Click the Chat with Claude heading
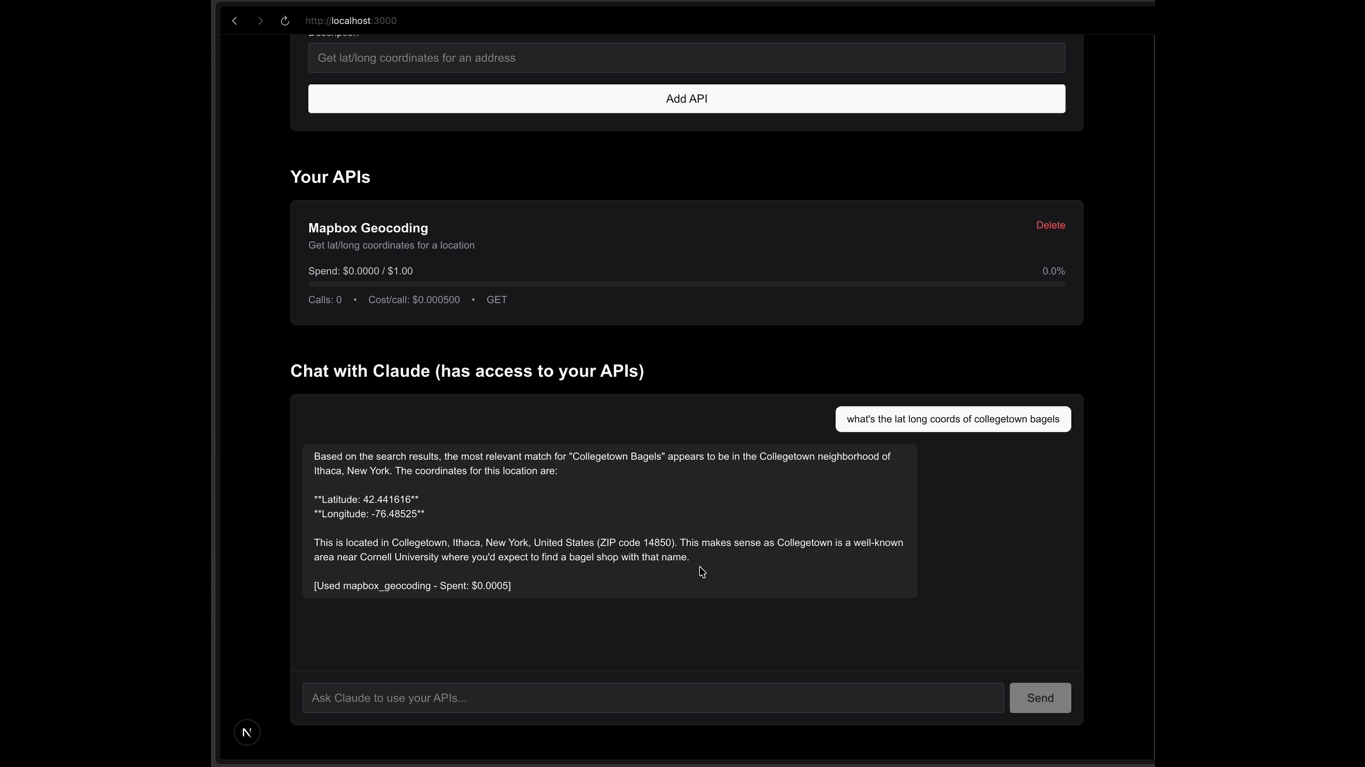Viewport: 1365px width, 767px height. 466,370
